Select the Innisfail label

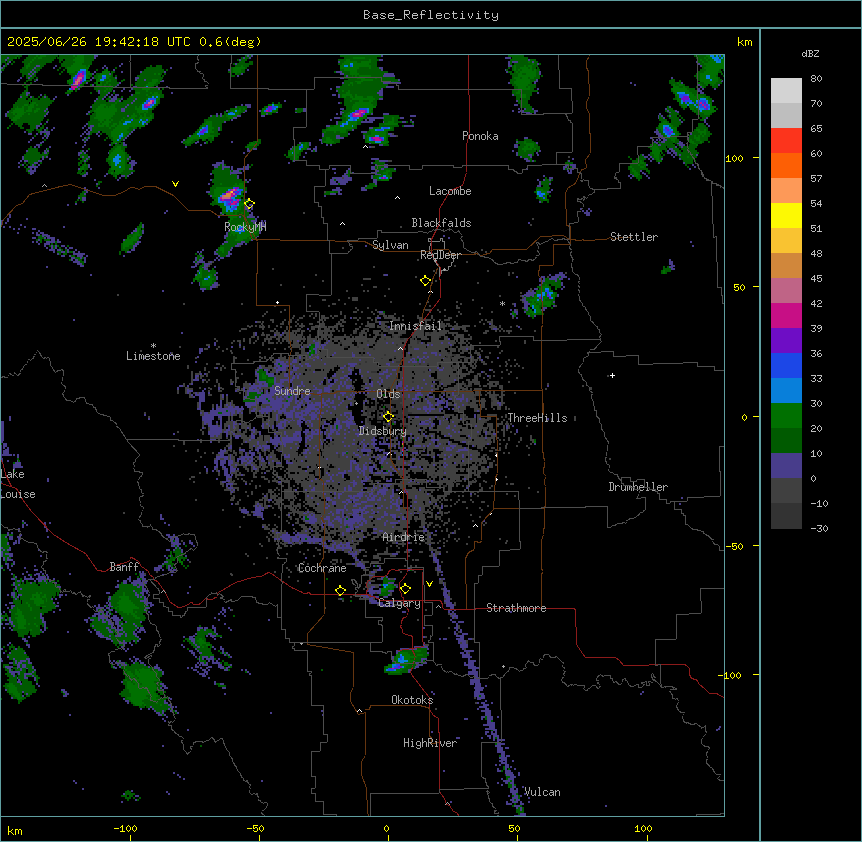415,326
